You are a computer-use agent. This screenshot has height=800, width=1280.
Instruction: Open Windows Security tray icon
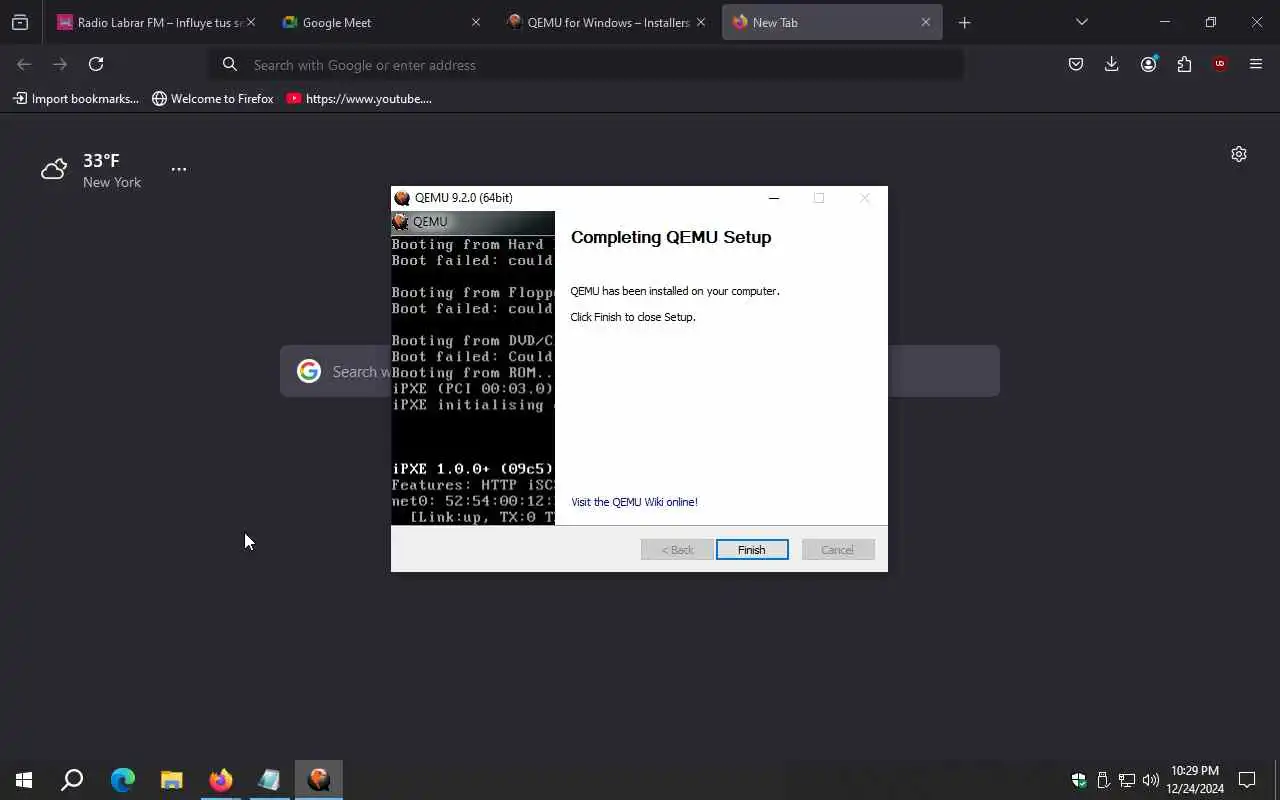1079,780
